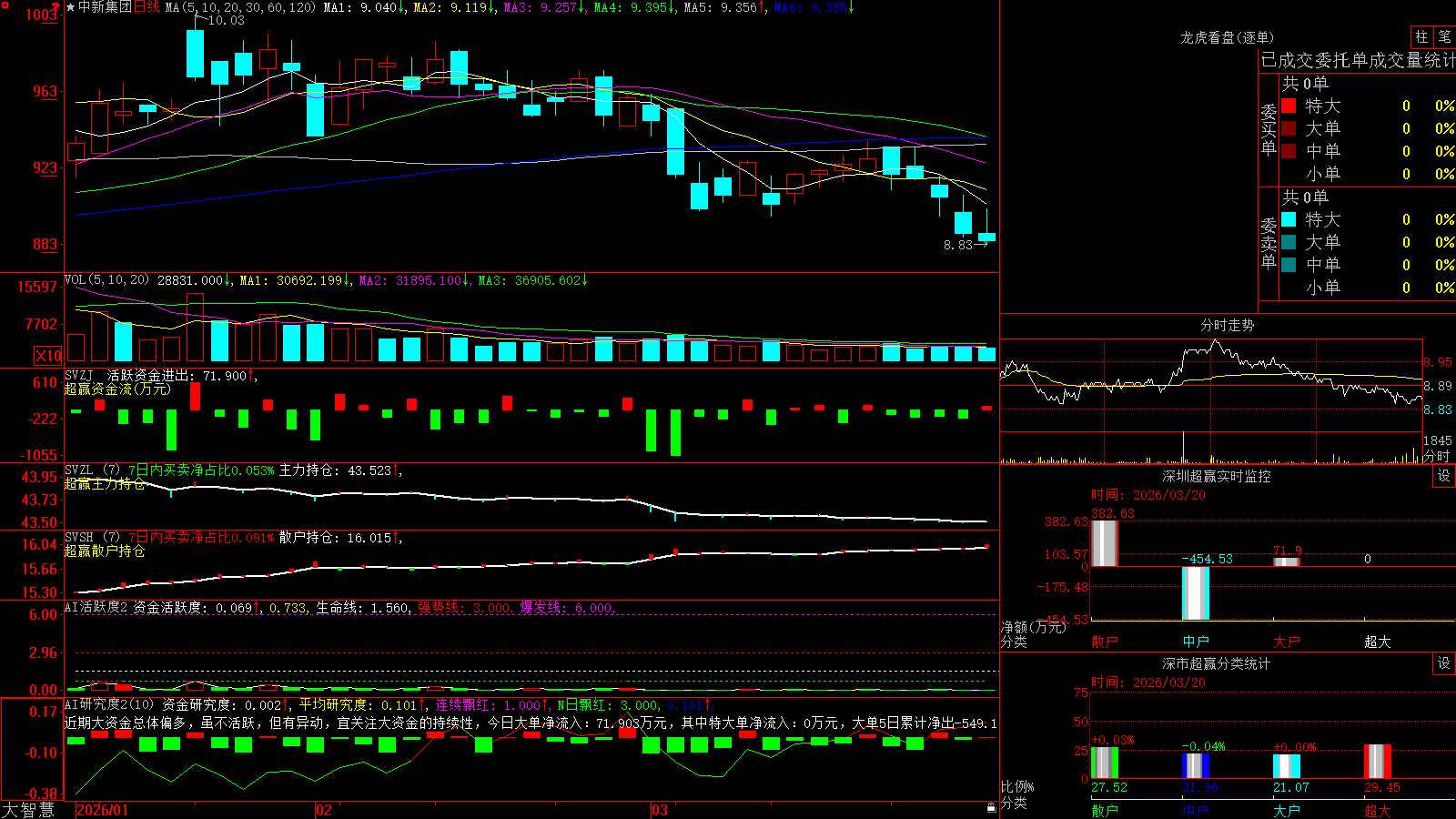Click the 超赢散户持仓 label
The image size is (1456, 819).
(x=105, y=551)
